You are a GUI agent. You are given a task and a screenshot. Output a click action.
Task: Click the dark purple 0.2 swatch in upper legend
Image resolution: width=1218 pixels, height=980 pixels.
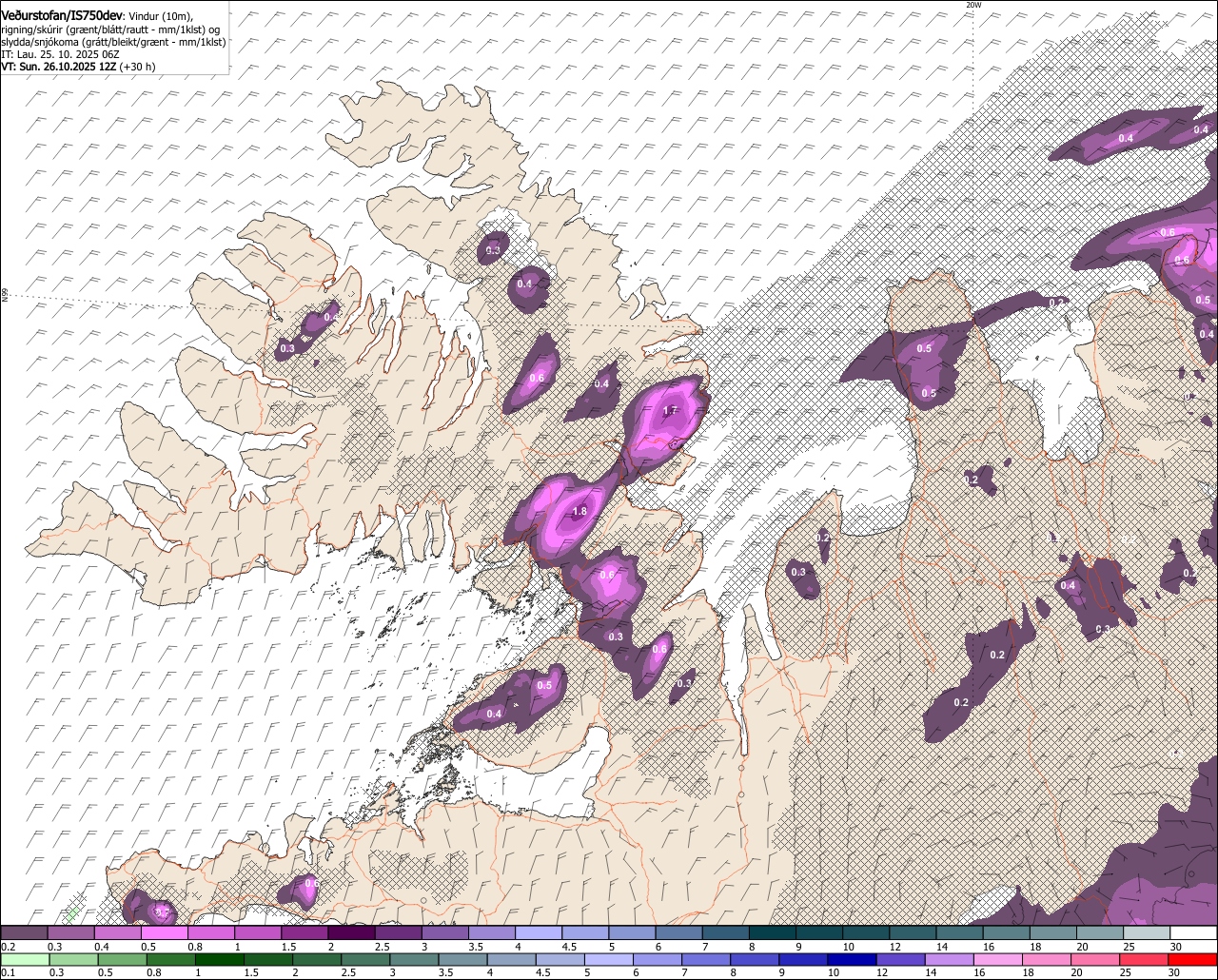(25, 932)
